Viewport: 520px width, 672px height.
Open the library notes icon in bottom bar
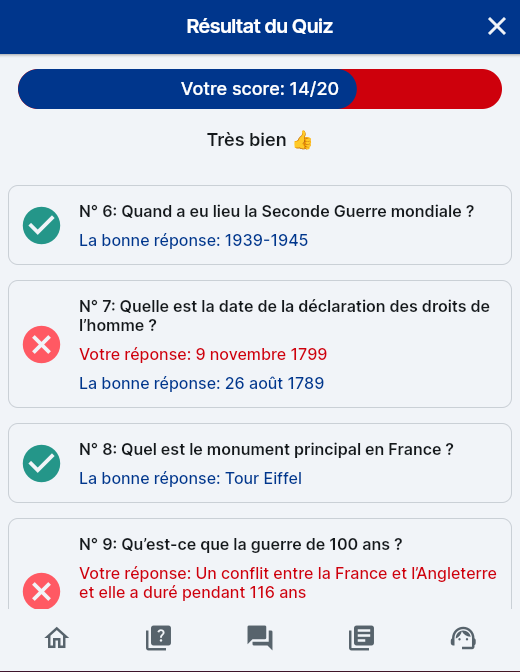(361, 638)
